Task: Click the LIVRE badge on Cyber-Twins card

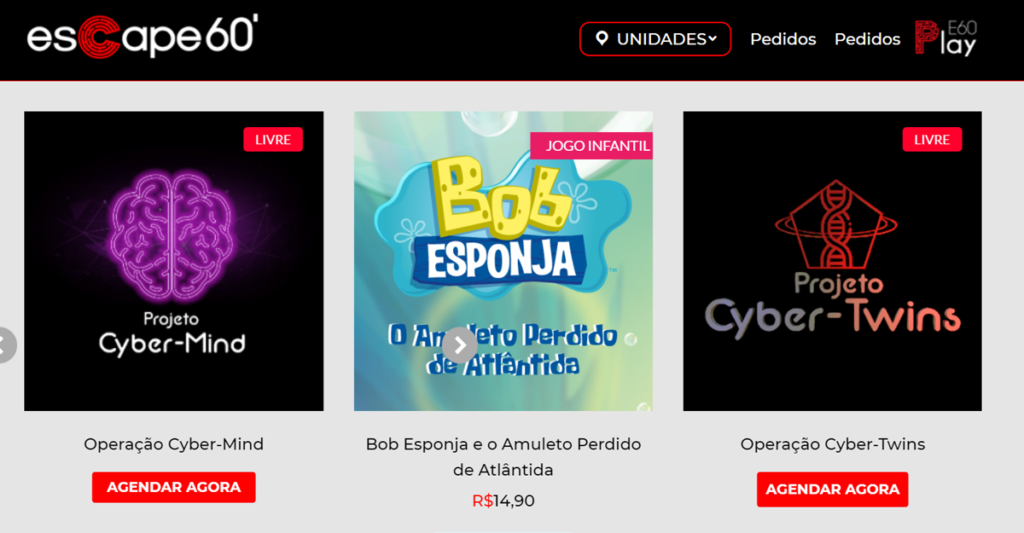Action: [932, 140]
